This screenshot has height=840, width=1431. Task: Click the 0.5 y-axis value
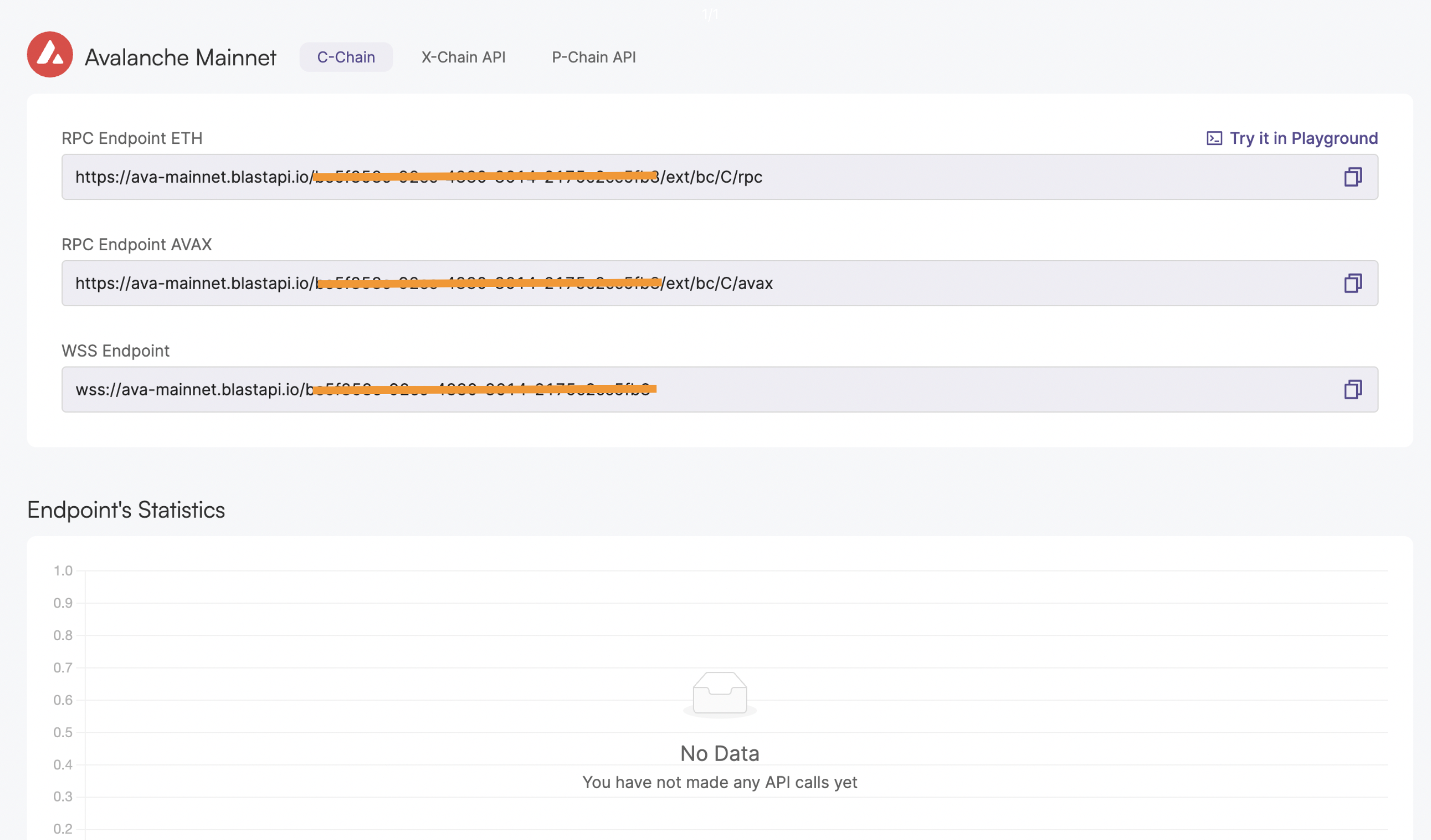63,733
